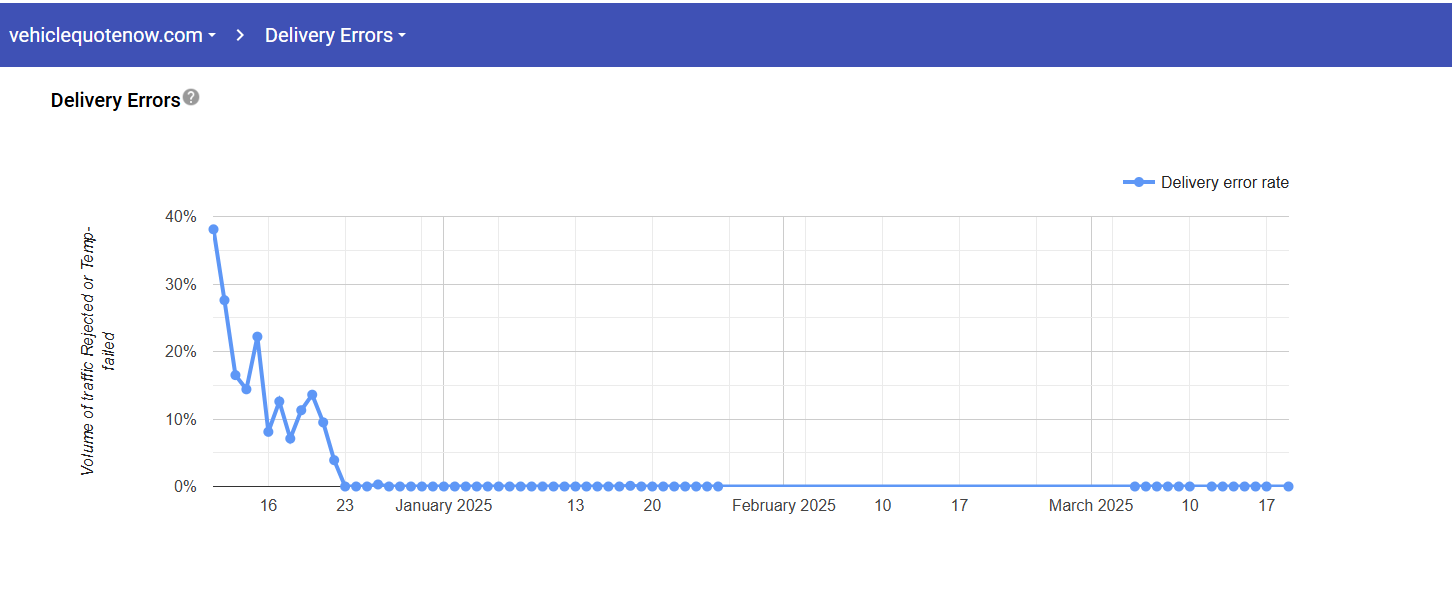Click the last data point before the February gap
This screenshot has width=1452, height=592.
pos(718,486)
